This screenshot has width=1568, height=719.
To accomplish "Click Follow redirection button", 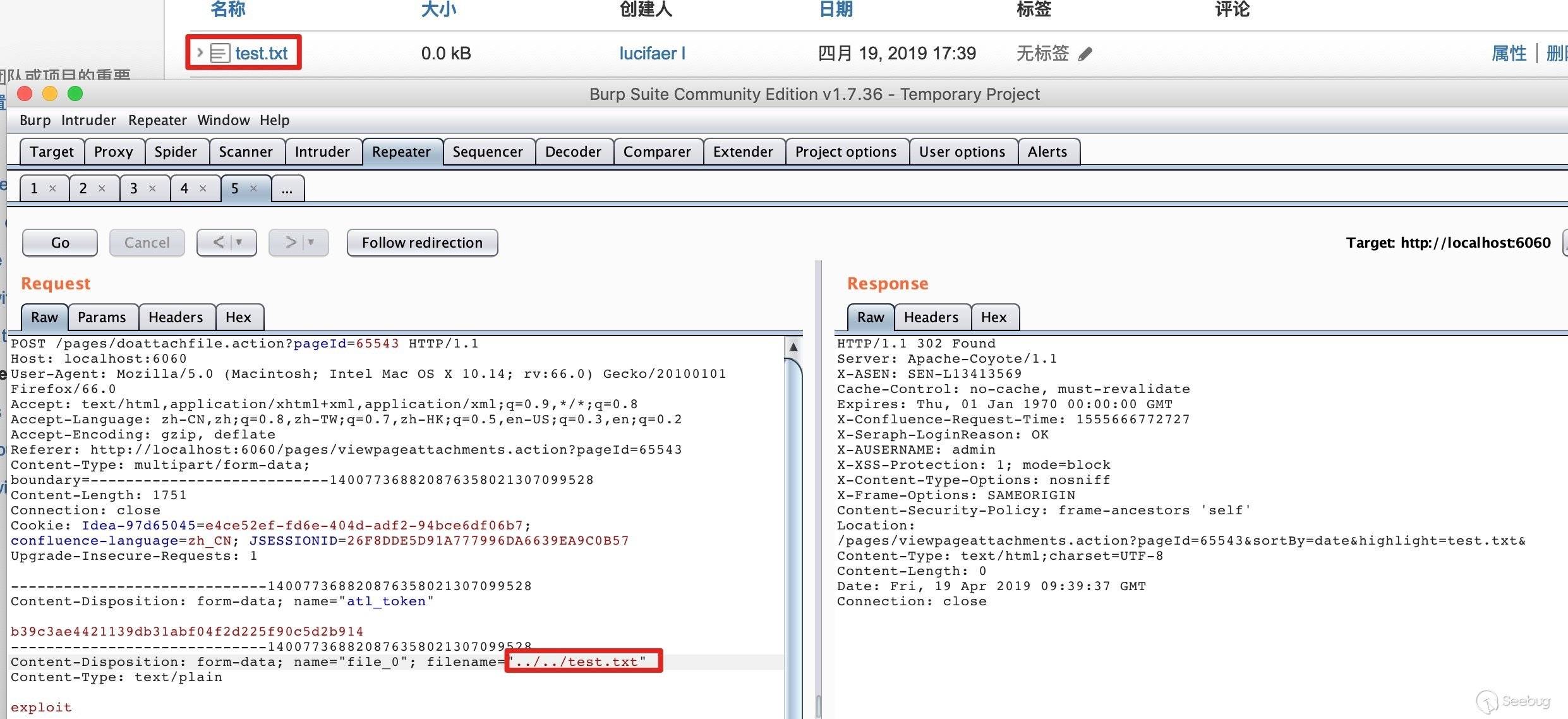I will pos(422,243).
